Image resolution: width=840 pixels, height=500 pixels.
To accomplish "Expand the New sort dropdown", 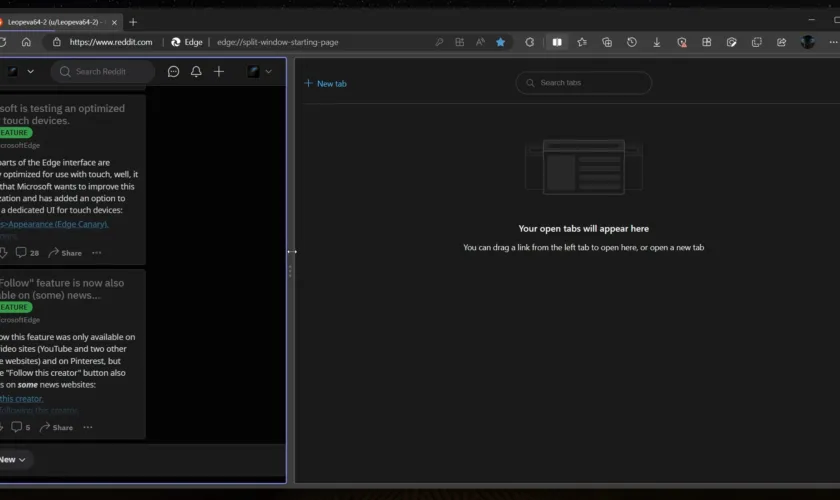I will pyautogui.click(x=14, y=459).
